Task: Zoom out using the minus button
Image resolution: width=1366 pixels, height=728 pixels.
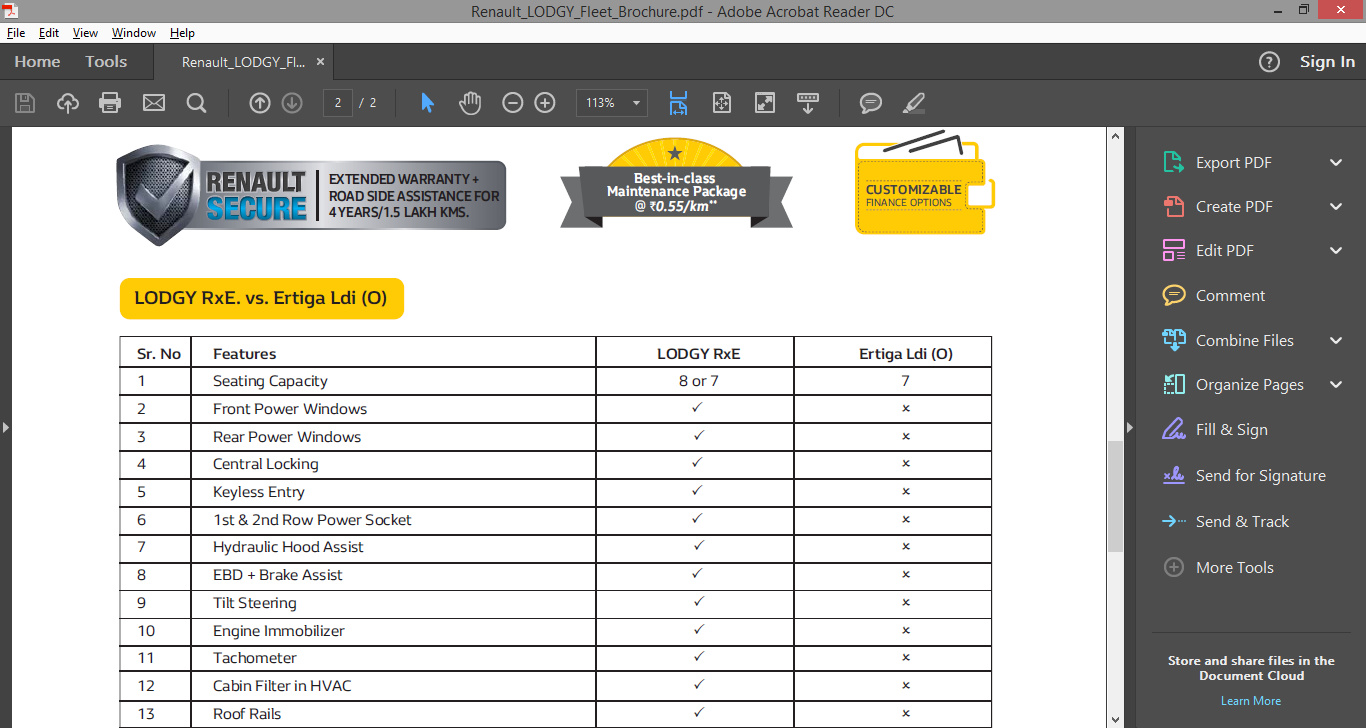Action: coord(513,103)
